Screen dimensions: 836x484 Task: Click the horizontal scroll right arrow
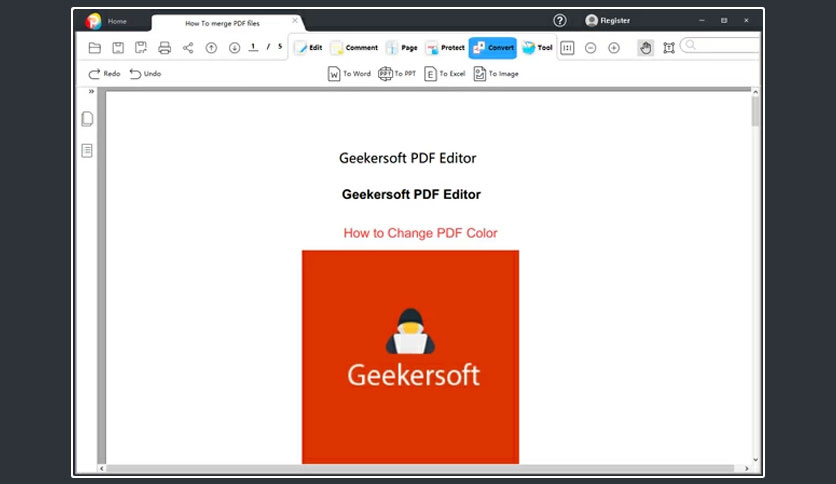pyautogui.click(x=746, y=469)
